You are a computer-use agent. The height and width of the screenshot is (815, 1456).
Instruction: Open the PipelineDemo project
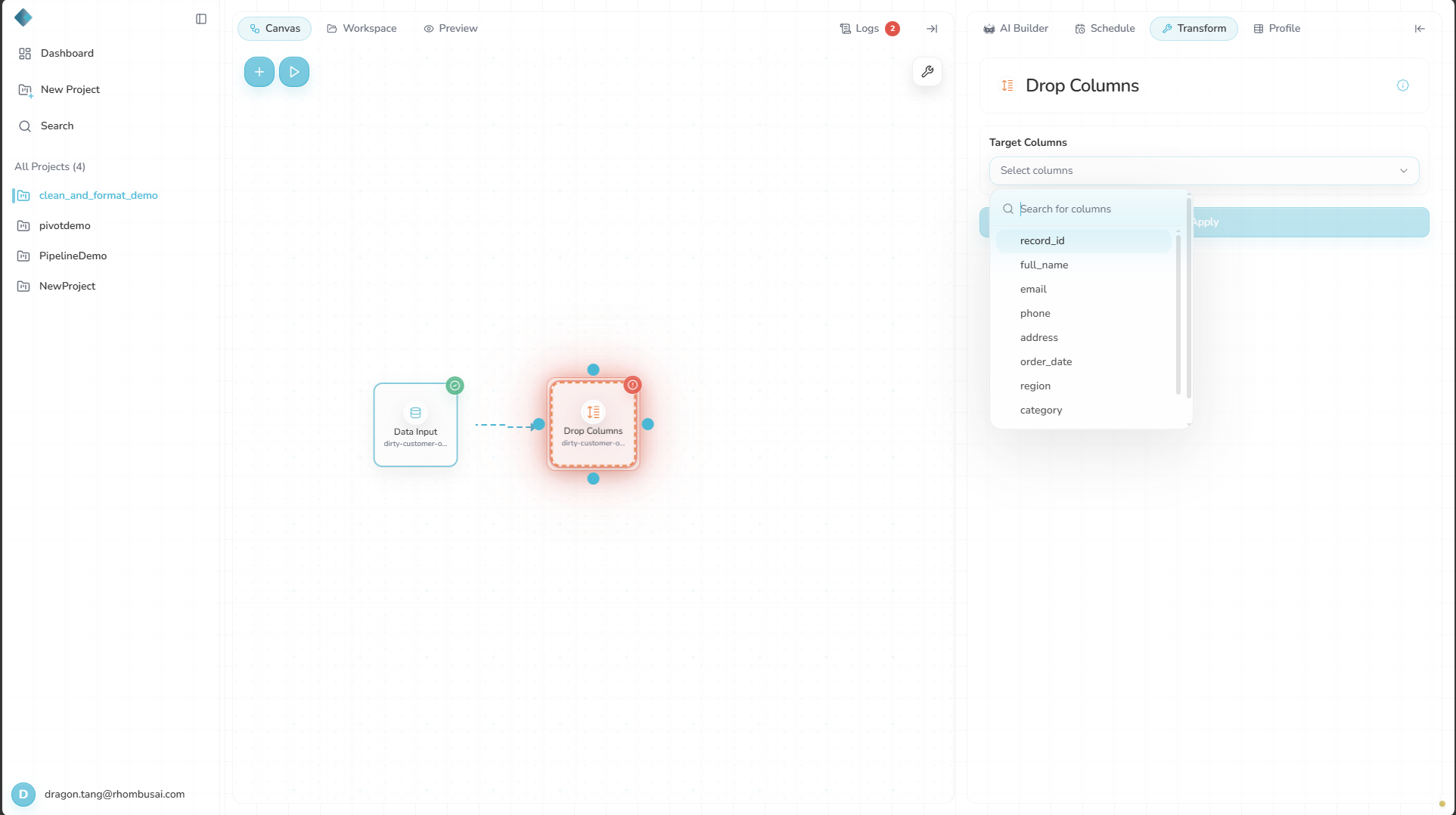point(73,256)
